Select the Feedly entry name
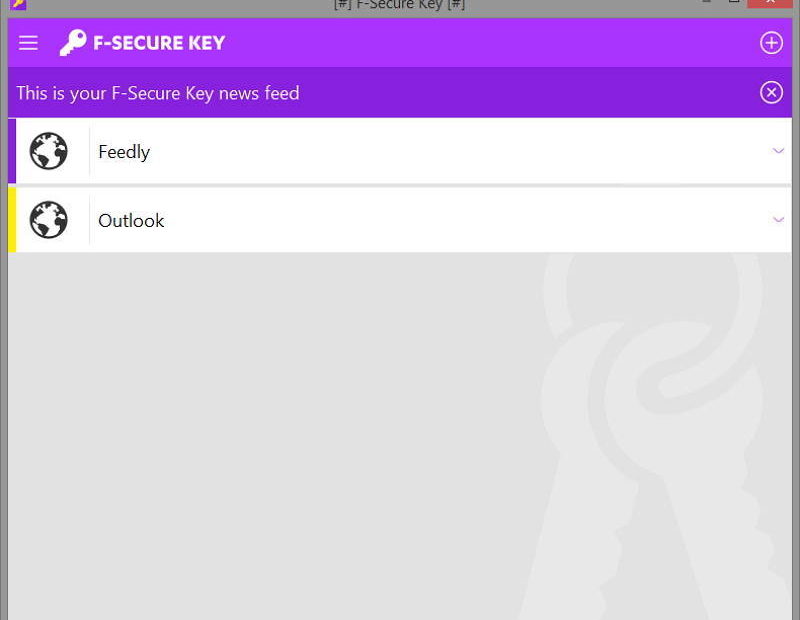This screenshot has height=620, width=800. (x=124, y=152)
